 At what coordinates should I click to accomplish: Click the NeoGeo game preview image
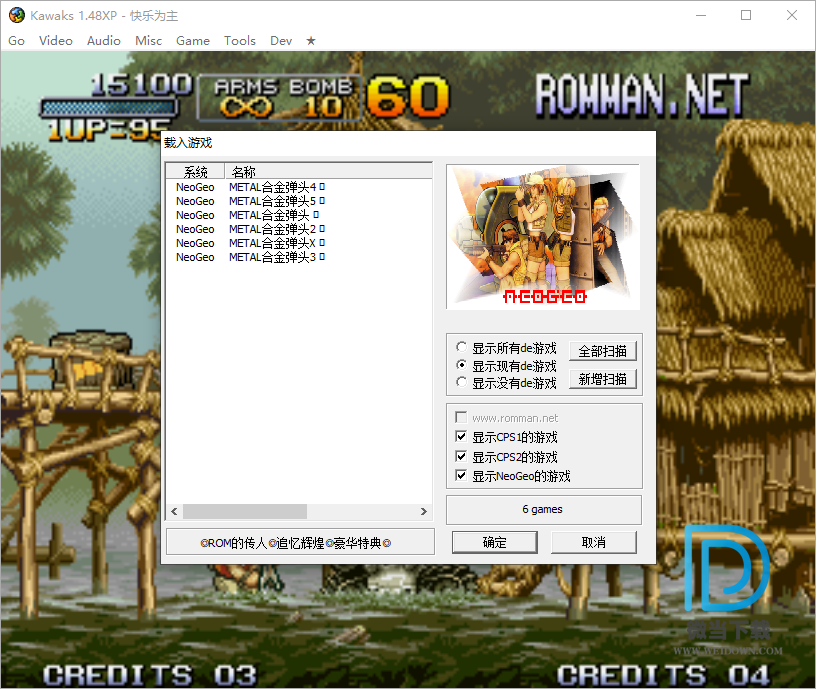[543, 237]
